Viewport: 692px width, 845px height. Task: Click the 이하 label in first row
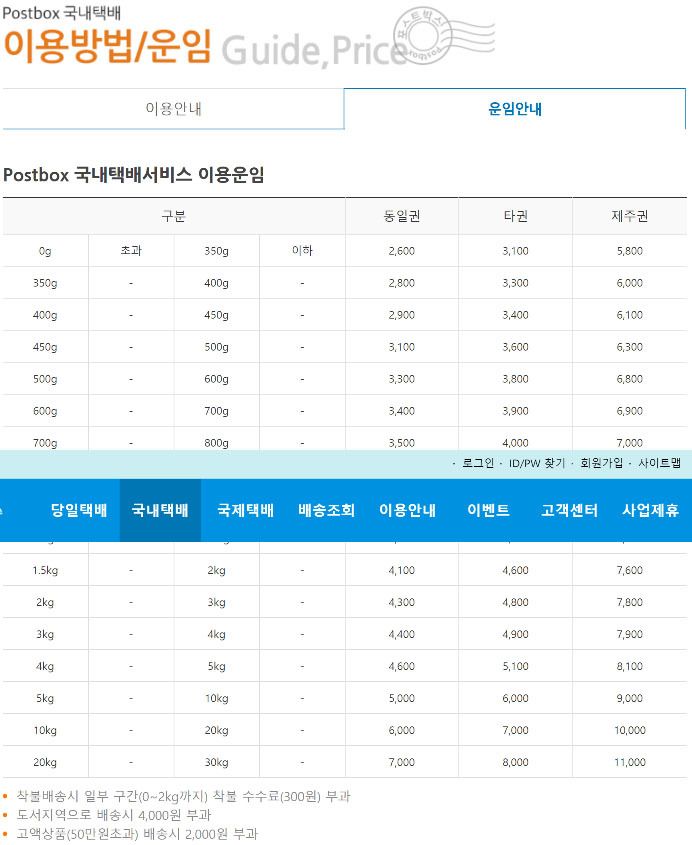(x=302, y=251)
